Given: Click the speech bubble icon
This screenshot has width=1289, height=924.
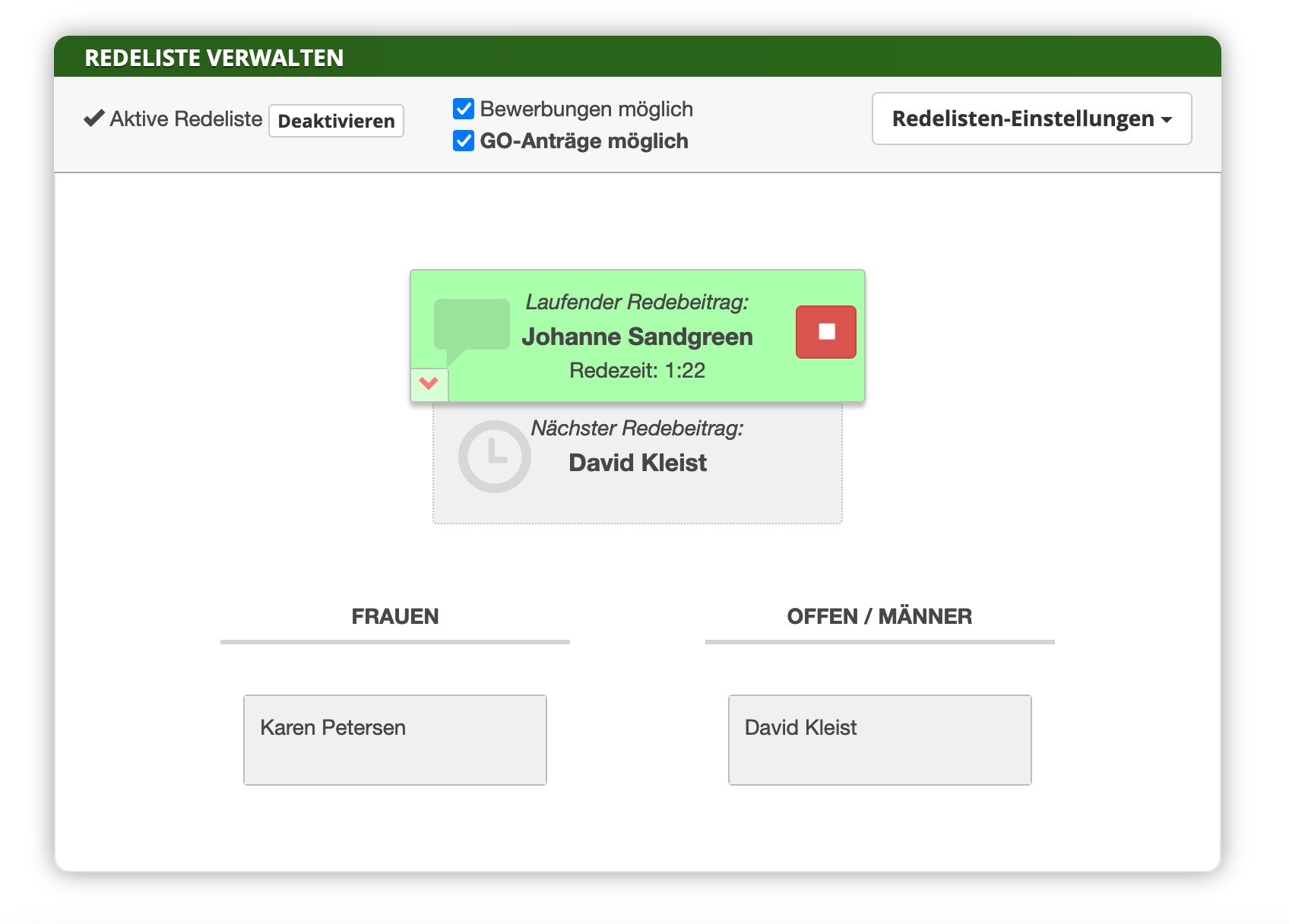Looking at the screenshot, I should click(x=471, y=327).
